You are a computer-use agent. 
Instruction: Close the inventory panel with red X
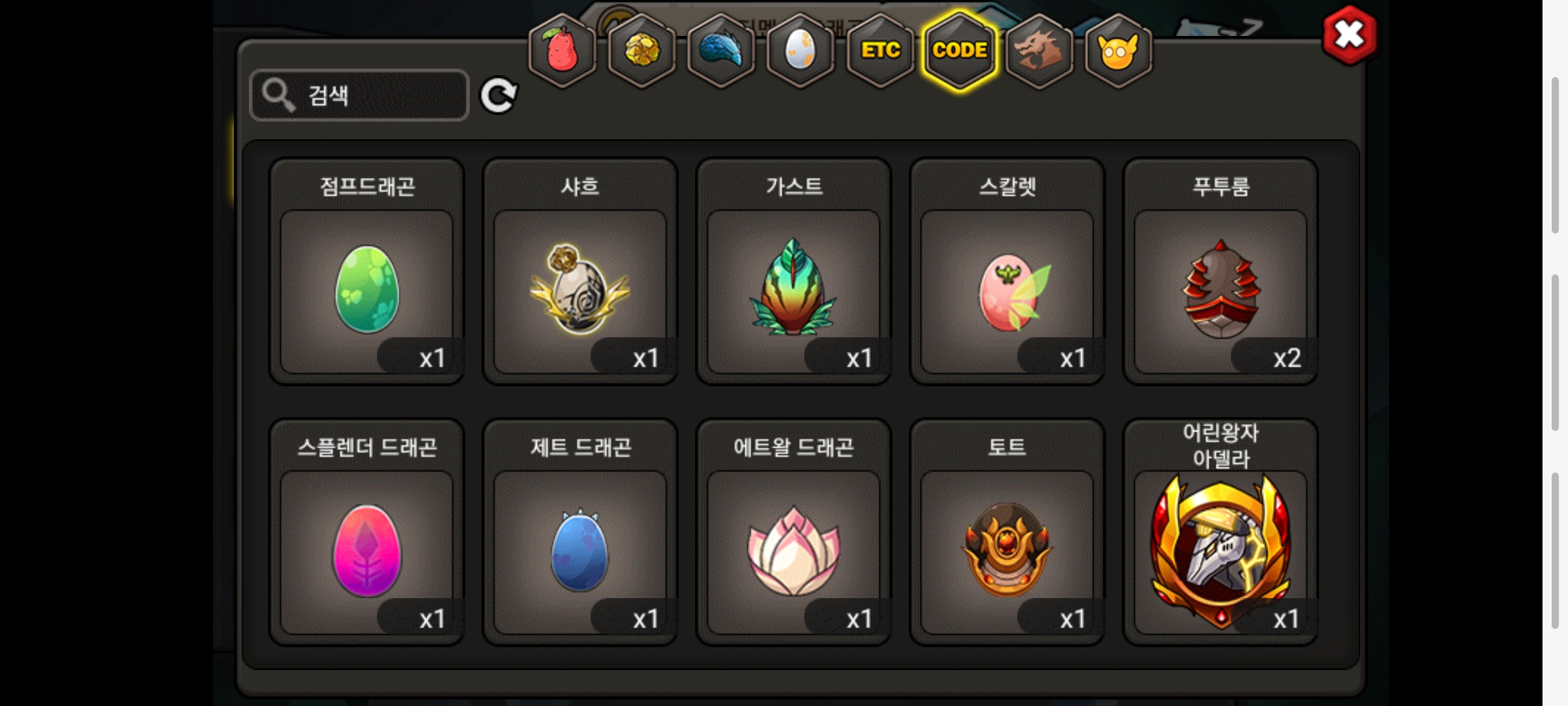(1350, 35)
